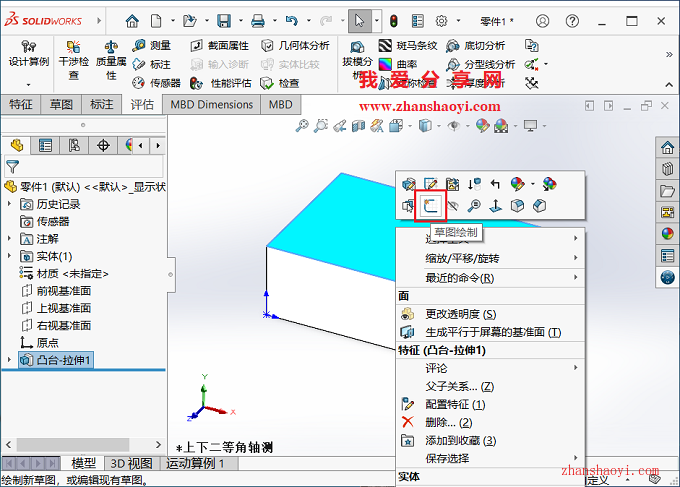Choose 生成平行于屏幕的基准面 (T)
Screen dimensions: 680x487
(490, 332)
